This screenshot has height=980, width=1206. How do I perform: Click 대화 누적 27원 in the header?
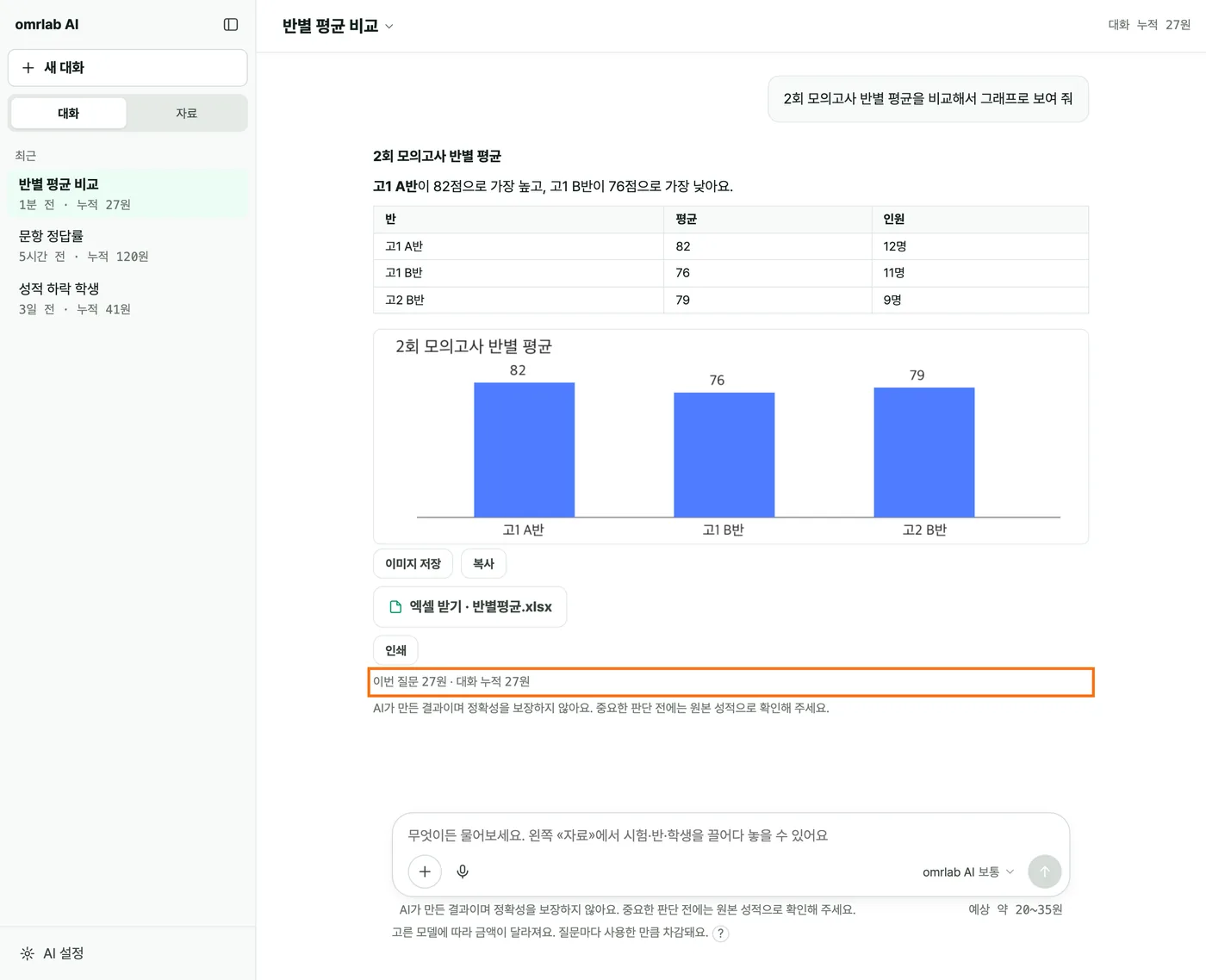pos(1149,25)
